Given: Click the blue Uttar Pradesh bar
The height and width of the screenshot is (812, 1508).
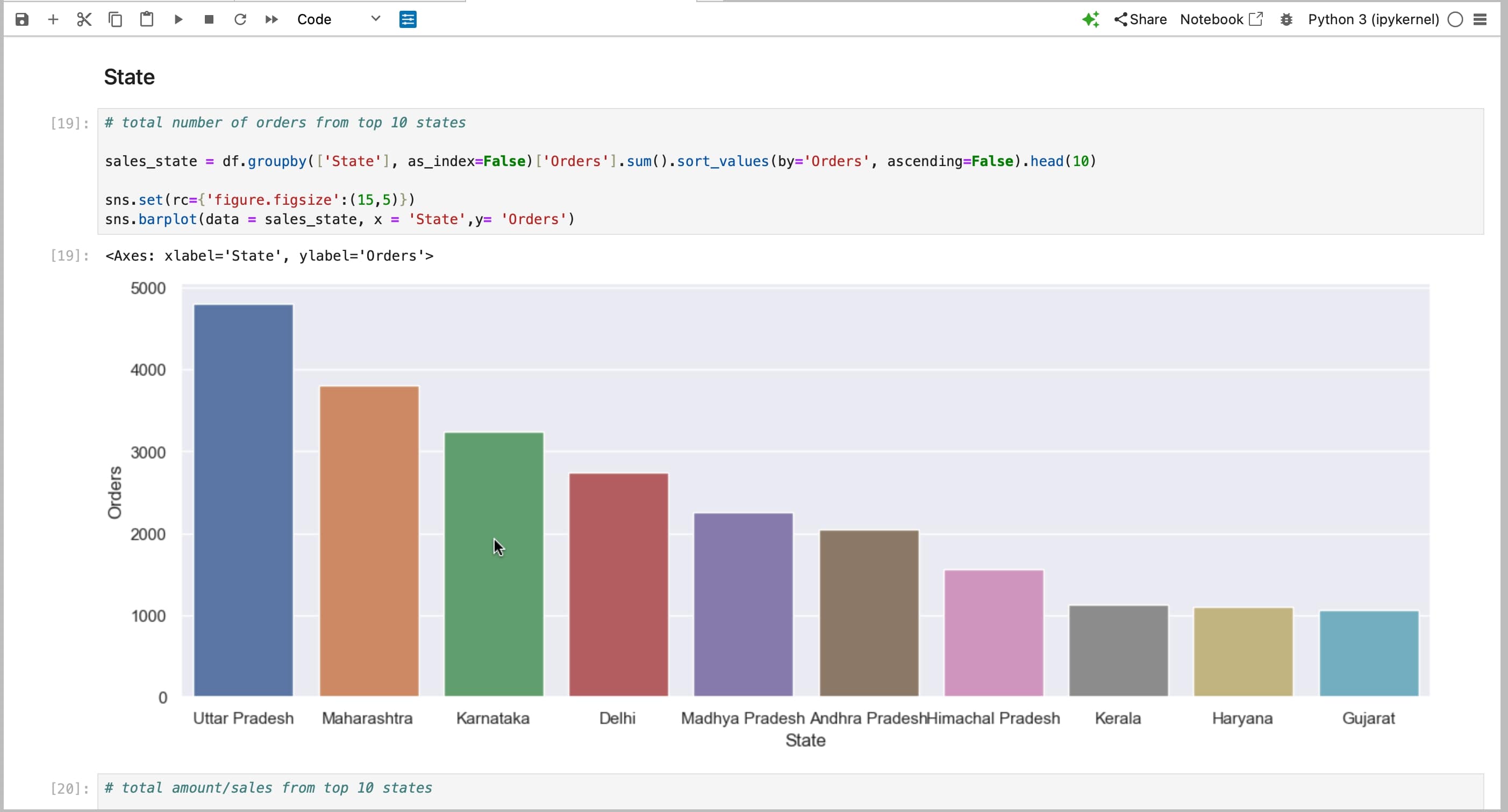Looking at the screenshot, I should tap(244, 500).
